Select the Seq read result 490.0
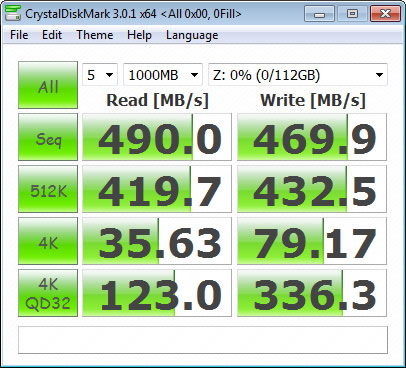 157,137
